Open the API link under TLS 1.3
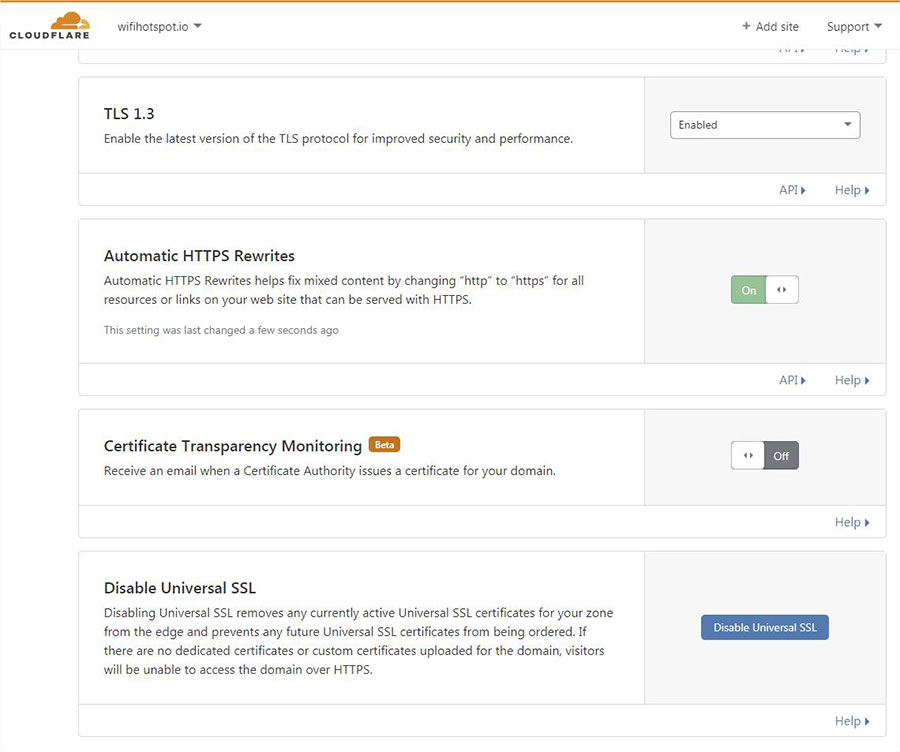Screen dimensions: 900x752 [x=792, y=190]
